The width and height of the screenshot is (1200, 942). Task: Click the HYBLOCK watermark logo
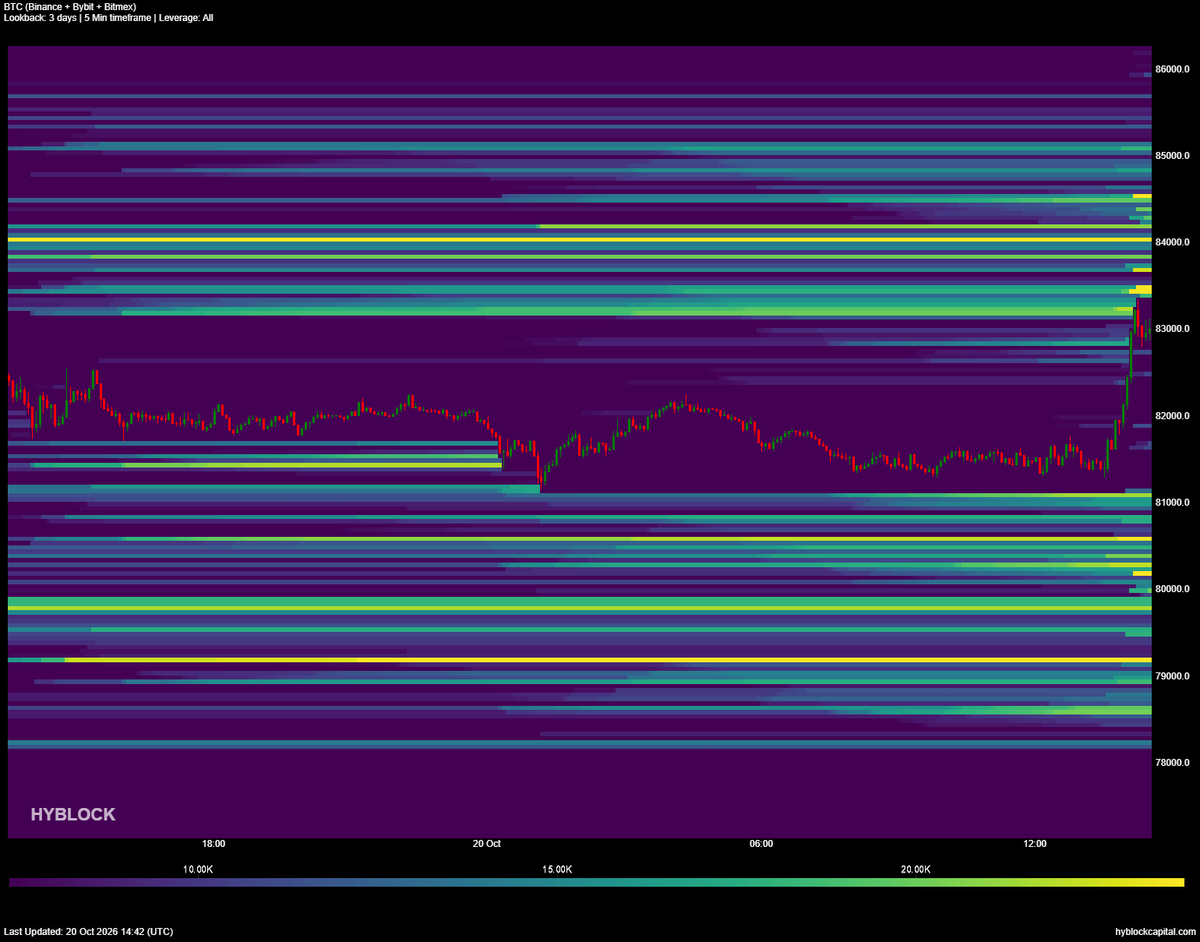coord(73,815)
